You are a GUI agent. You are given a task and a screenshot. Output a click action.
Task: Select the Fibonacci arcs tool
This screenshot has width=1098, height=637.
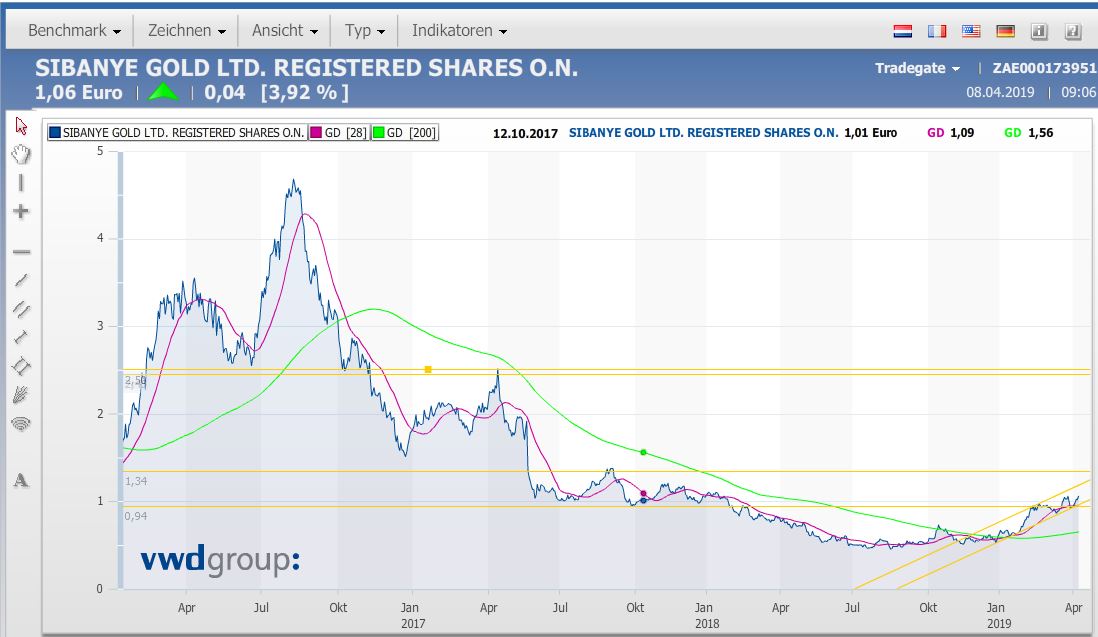(21, 424)
